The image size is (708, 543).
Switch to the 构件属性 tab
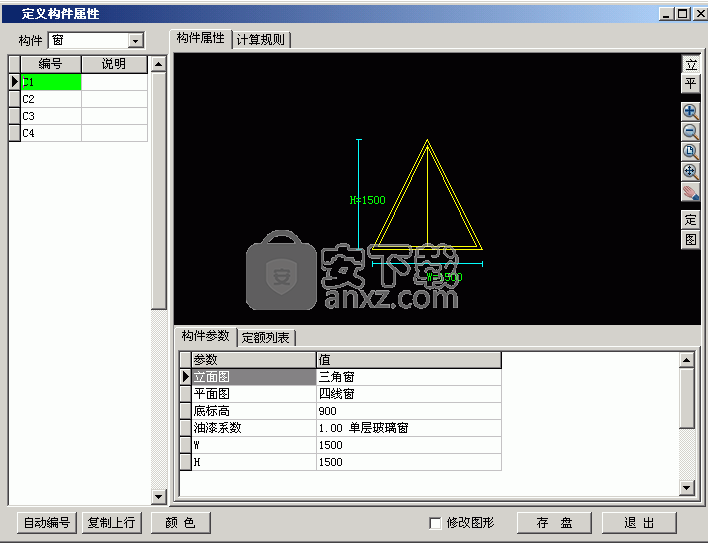click(200, 38)
